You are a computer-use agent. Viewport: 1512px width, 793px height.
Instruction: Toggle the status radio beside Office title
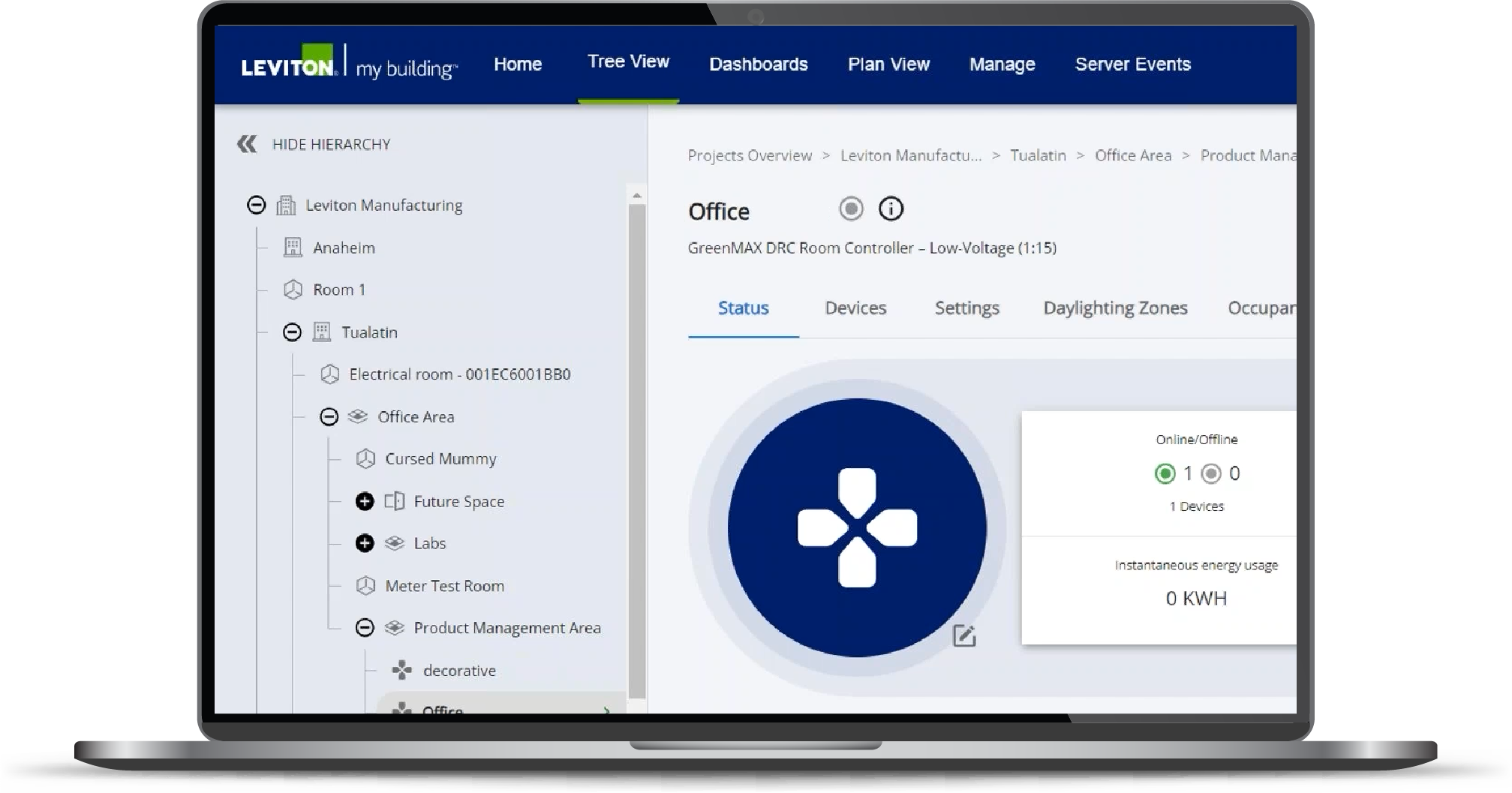[851, 209]
